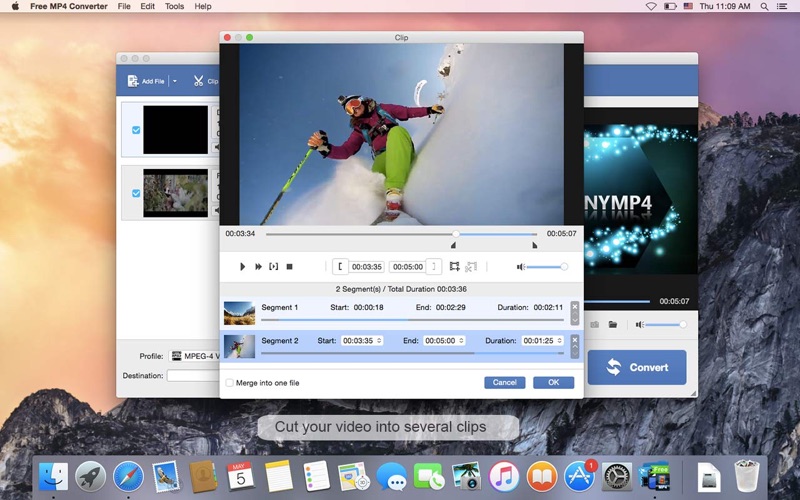Screen dimensions: 800x500
Task: Open Notification Center icon
Action: pos(782,6)
